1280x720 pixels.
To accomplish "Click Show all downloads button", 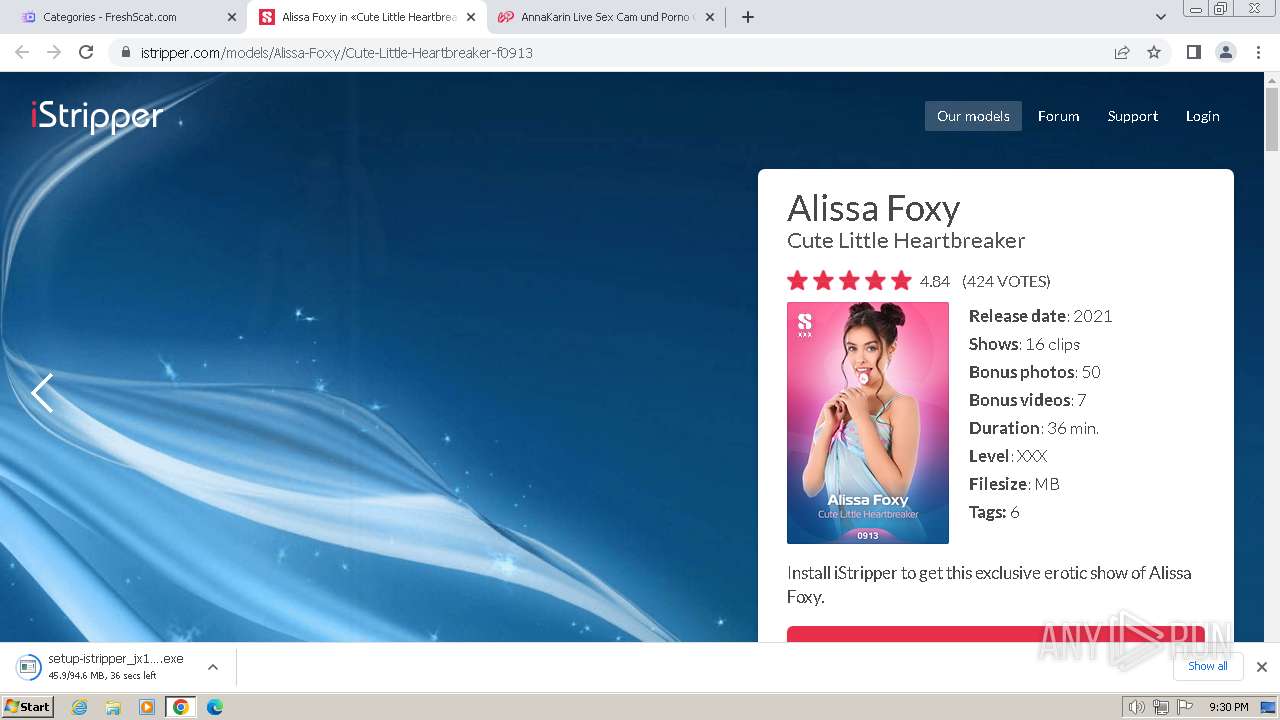I will (x=1208, y=666).
